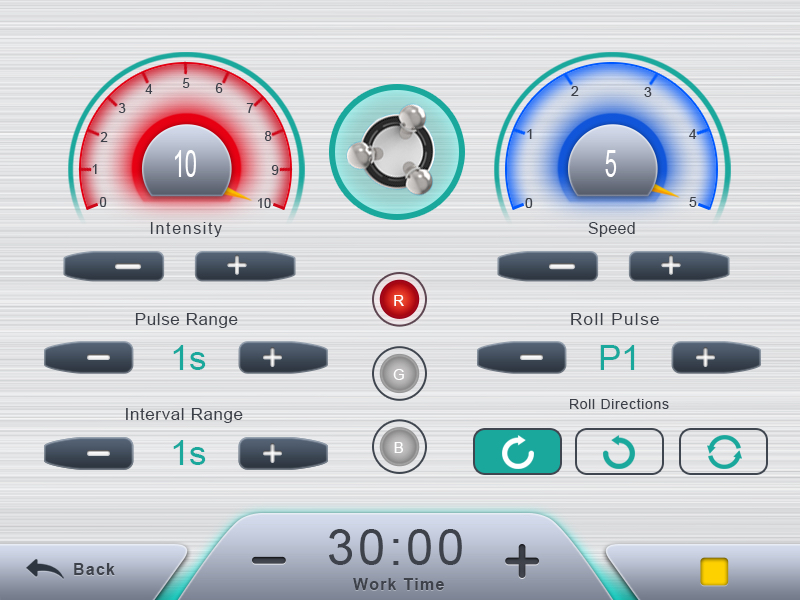This screenshot has width=800, height=600.
Task: Decrease Pulse Range with the minus button
Action: click(x=89, y=357)
